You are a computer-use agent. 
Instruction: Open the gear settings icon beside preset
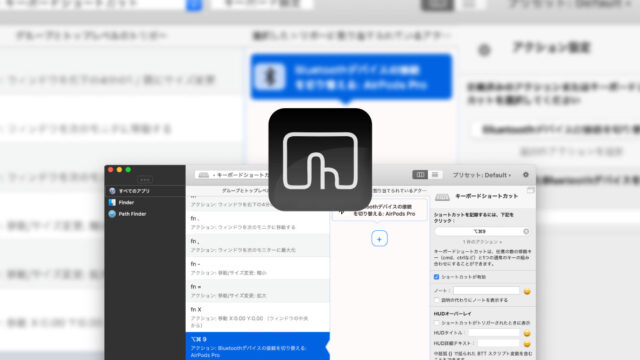click(x=526, y=175)
